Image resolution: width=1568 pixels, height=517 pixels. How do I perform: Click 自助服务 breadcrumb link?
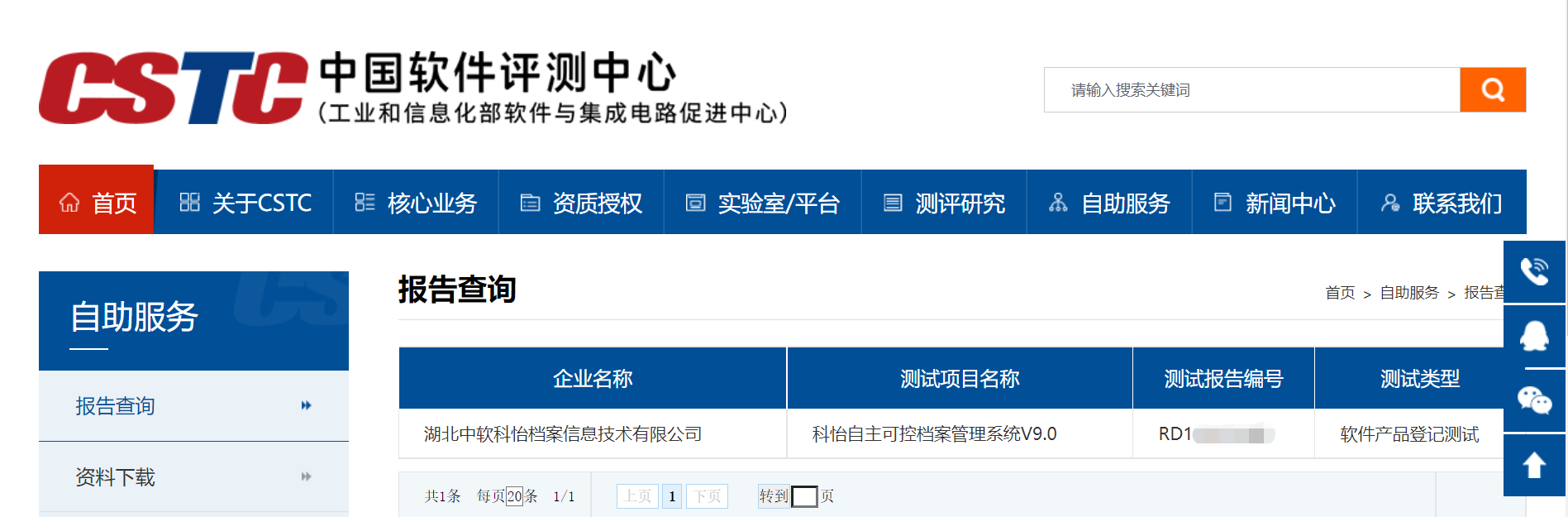1409,293
